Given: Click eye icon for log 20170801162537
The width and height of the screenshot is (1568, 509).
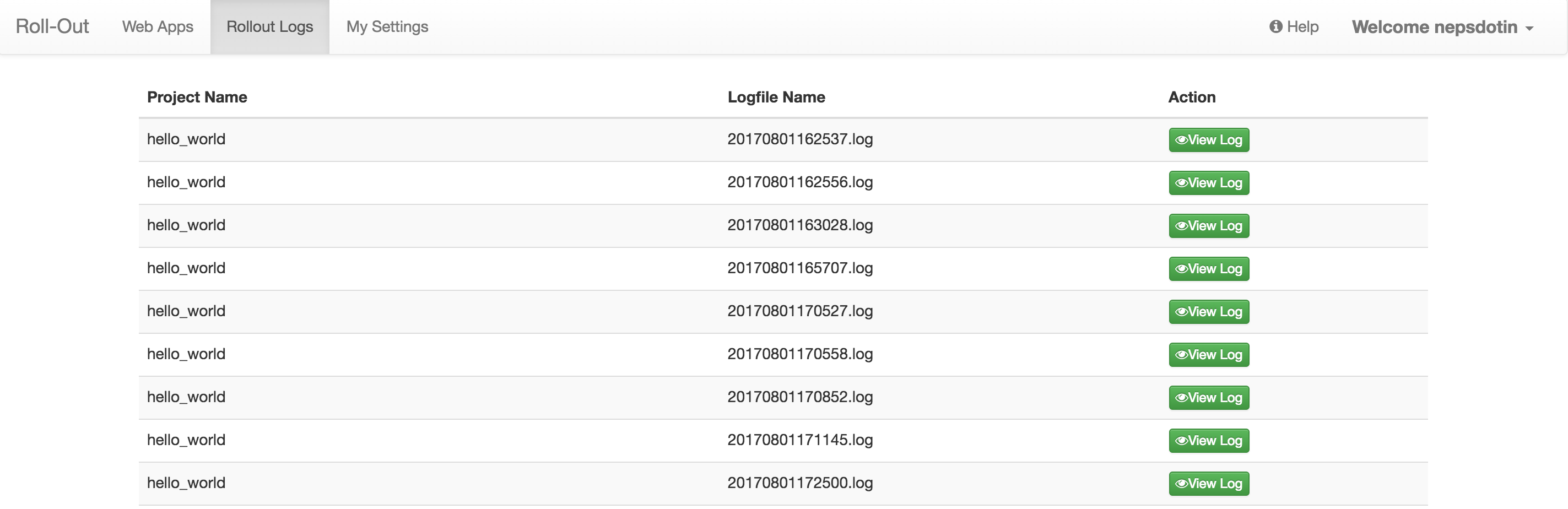Looking at the screenshot, I should (1181, 140).
